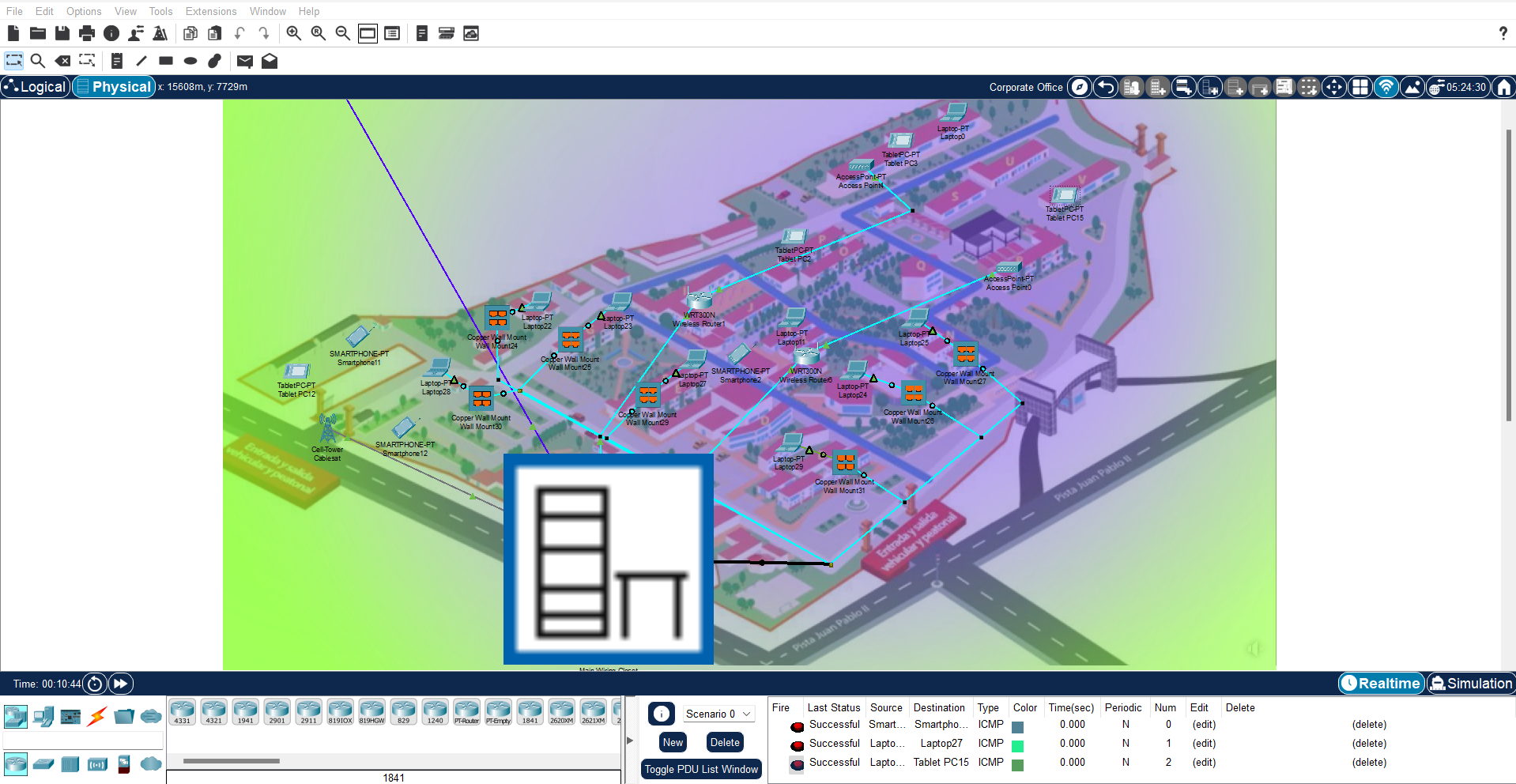Click the Navigation compass icon

tap(1079, 87)
